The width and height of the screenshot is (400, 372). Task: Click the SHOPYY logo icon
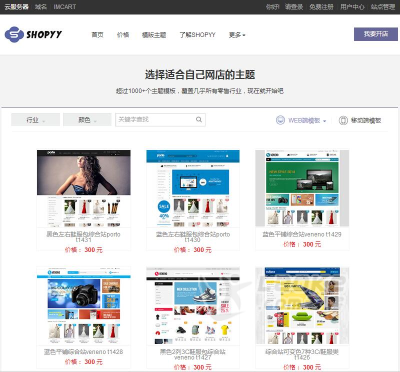pos(14,34)
